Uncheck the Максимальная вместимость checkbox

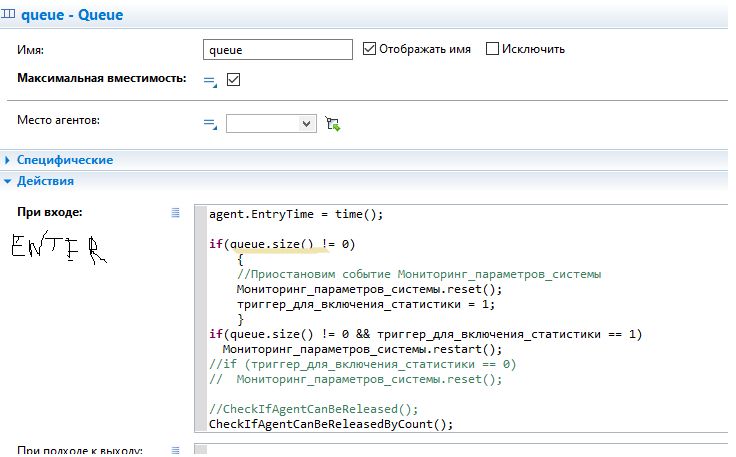(233, 79)
